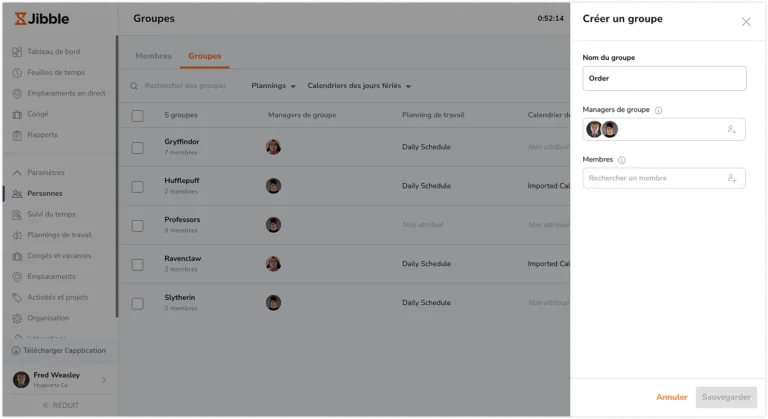Collapse the Paramètres section
The width and height of the screenshot is (768, 419).
click(x=45, y=173)
